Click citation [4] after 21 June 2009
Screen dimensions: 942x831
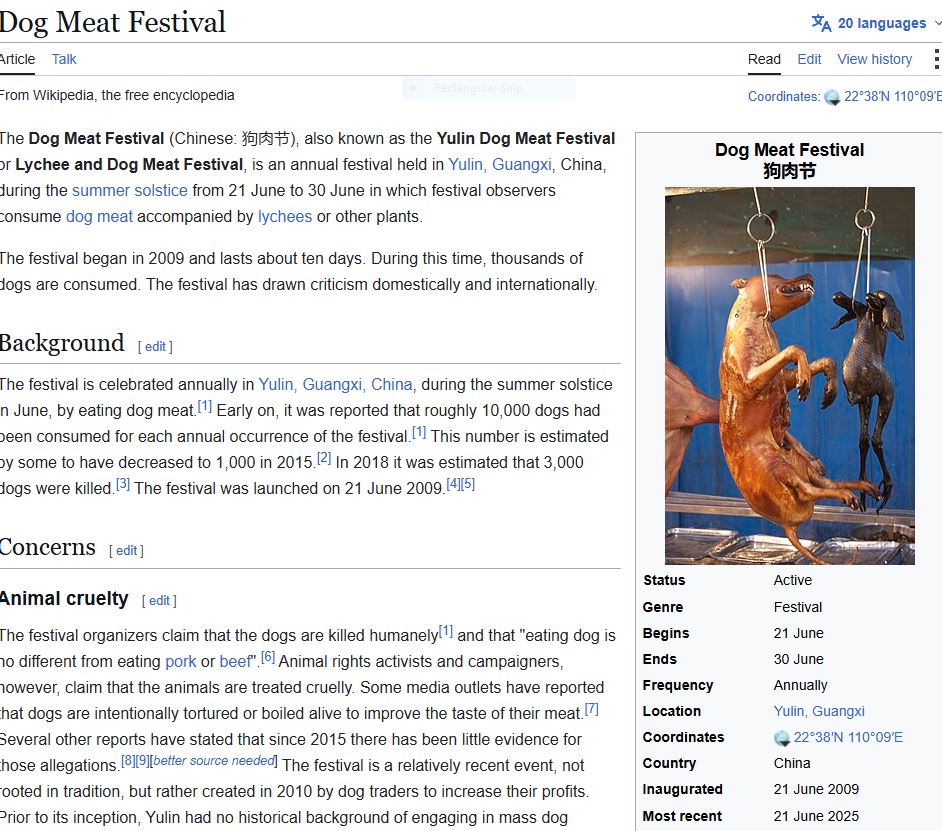[453, 483]
